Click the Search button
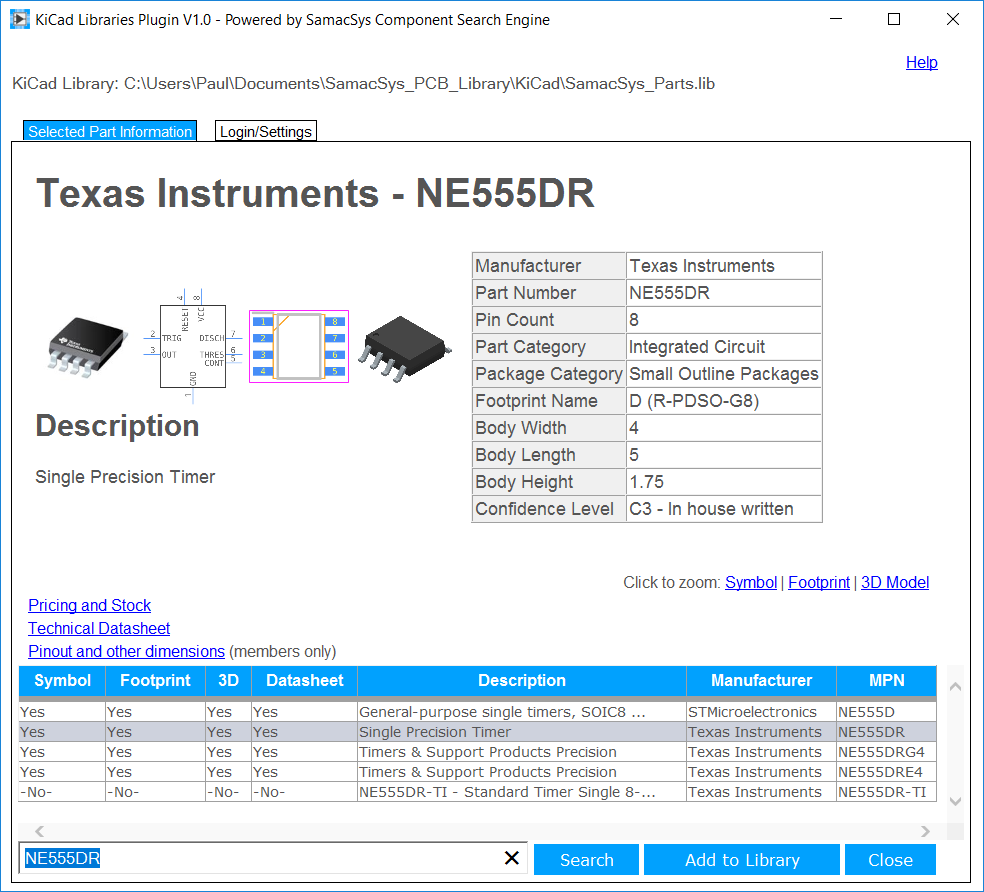984x892 pixels. [586, 859]
